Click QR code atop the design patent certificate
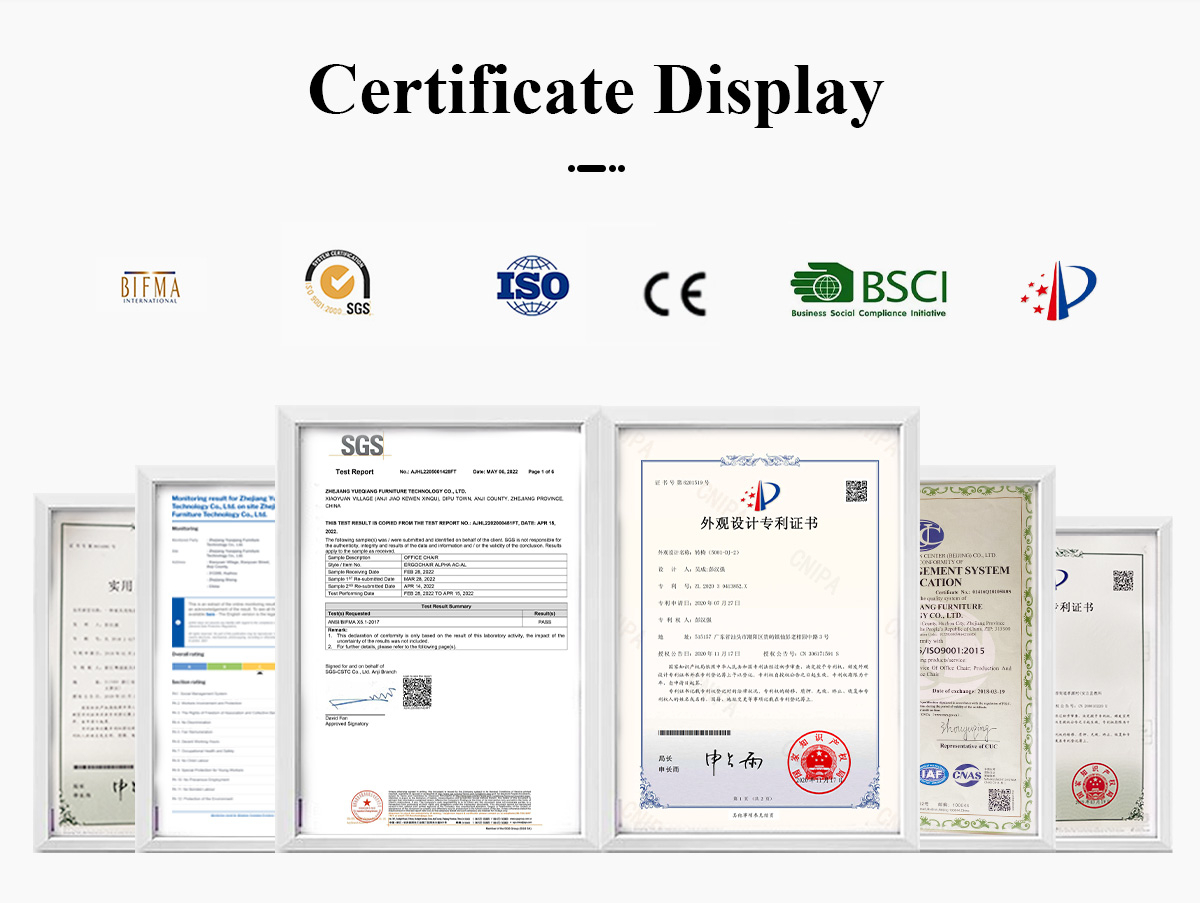The width and height of the screenshot is (1200, 903). point(856,491)
